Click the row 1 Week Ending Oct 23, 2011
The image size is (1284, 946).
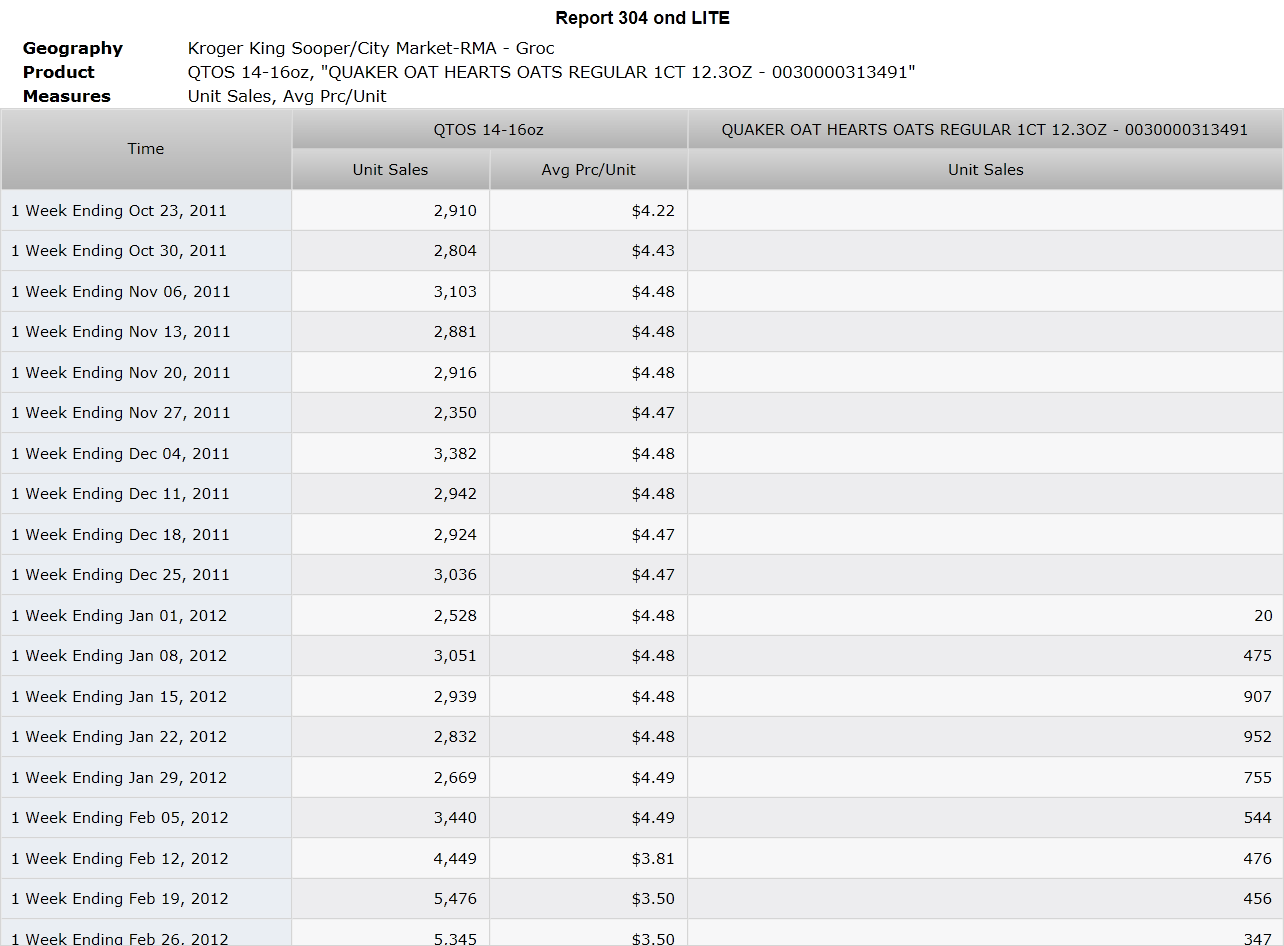(642, 211)
